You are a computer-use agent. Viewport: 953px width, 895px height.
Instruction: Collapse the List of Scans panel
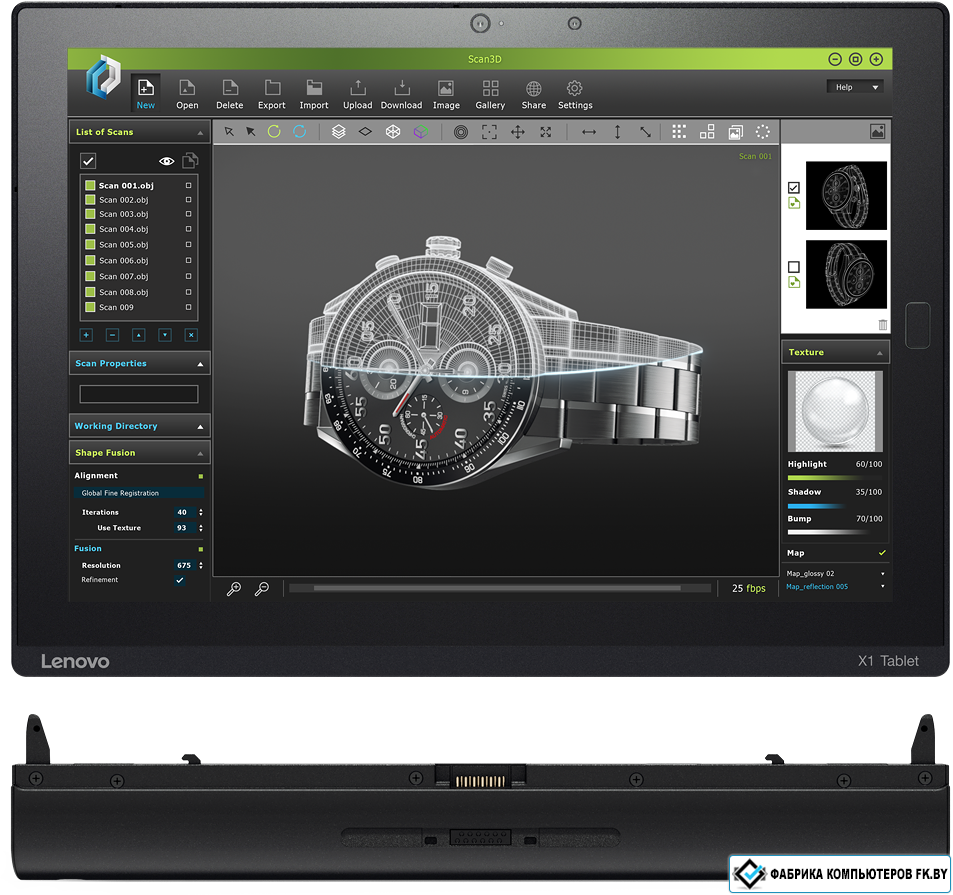point(200,133)
